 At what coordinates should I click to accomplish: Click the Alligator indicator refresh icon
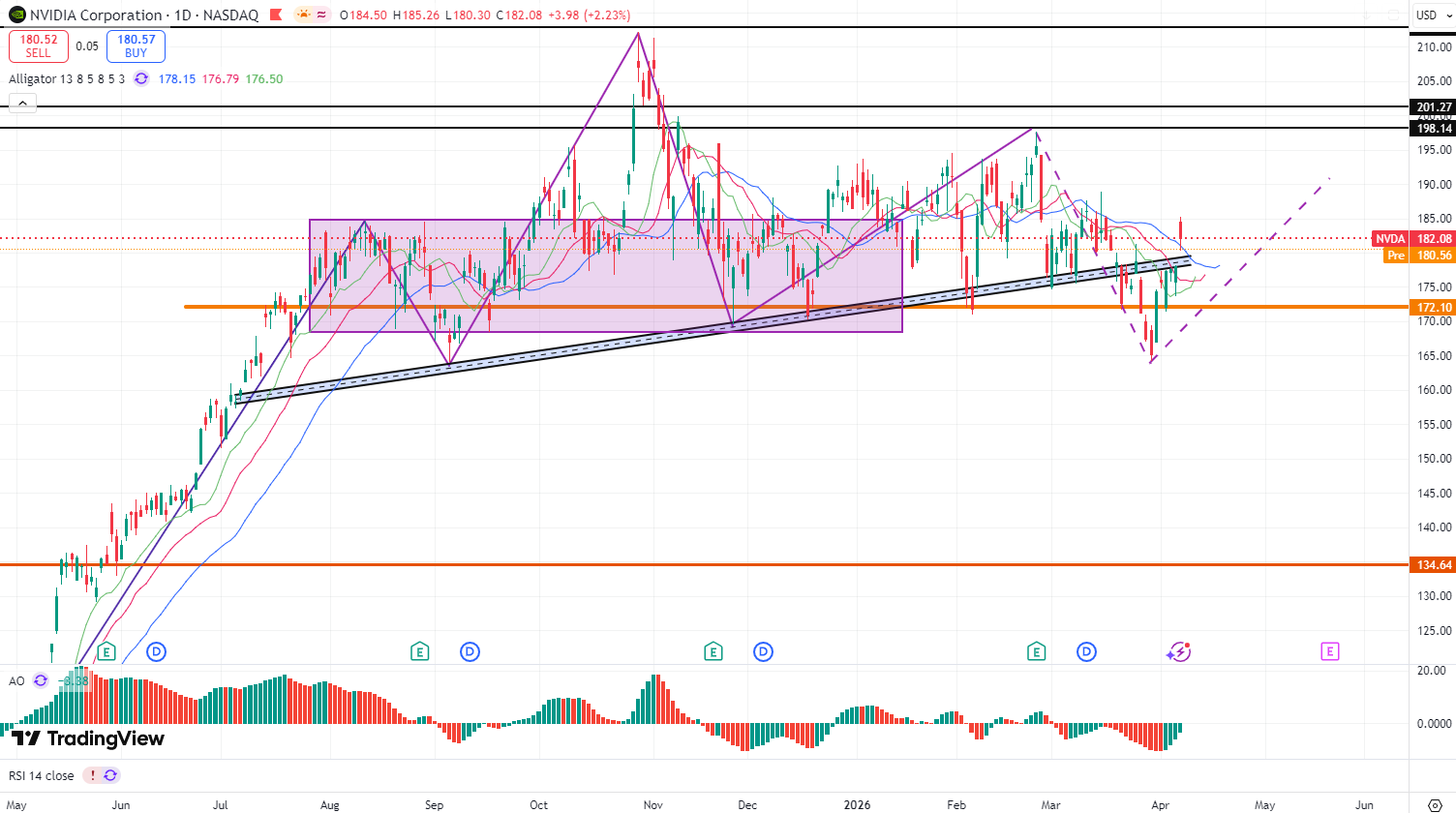tap(141, 78)
